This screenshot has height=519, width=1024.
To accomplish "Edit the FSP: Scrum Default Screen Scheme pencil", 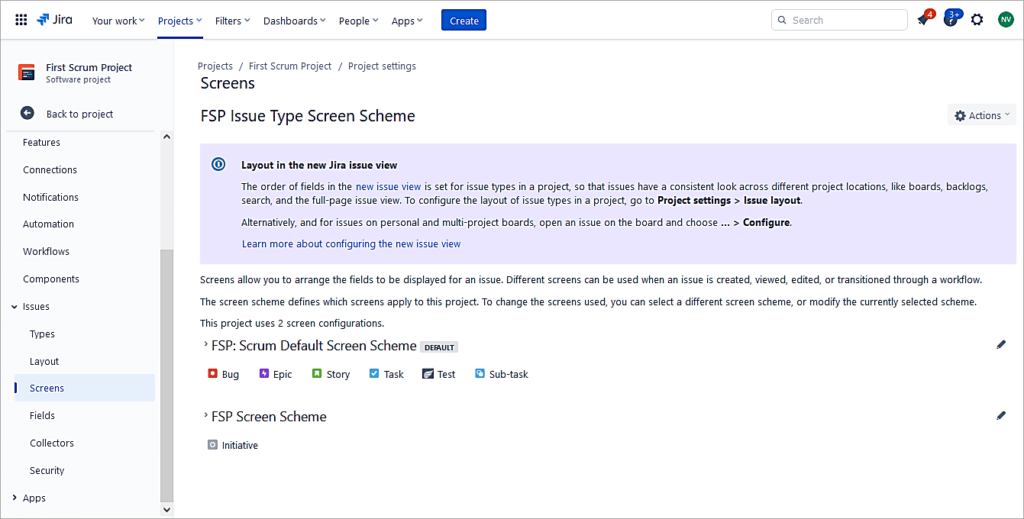I will 1001,345.
